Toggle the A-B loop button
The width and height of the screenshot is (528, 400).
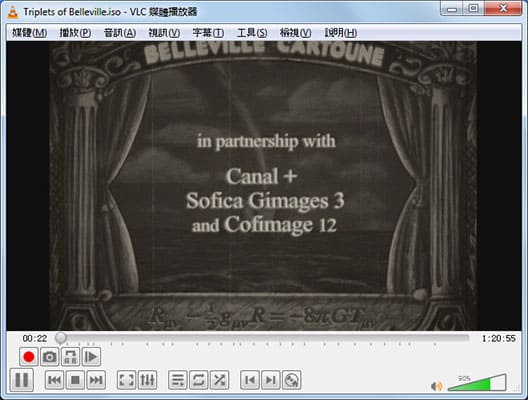pyautogui.click(x=70, y=357)
